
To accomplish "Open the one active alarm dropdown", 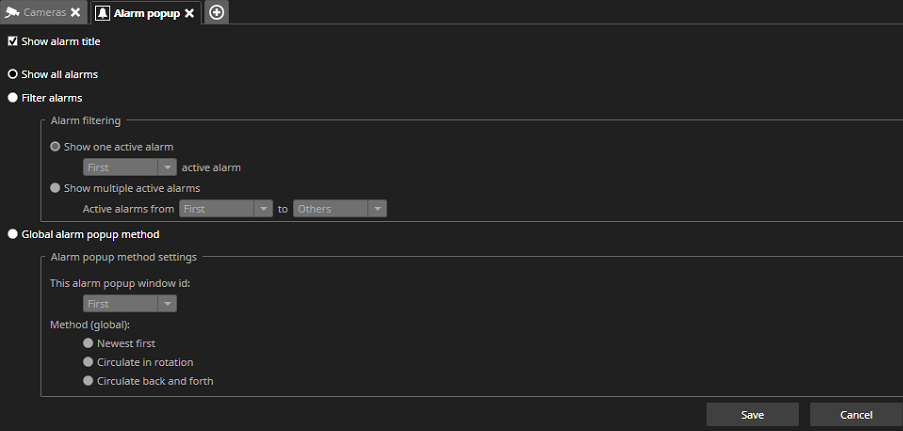I will [130, 167].
